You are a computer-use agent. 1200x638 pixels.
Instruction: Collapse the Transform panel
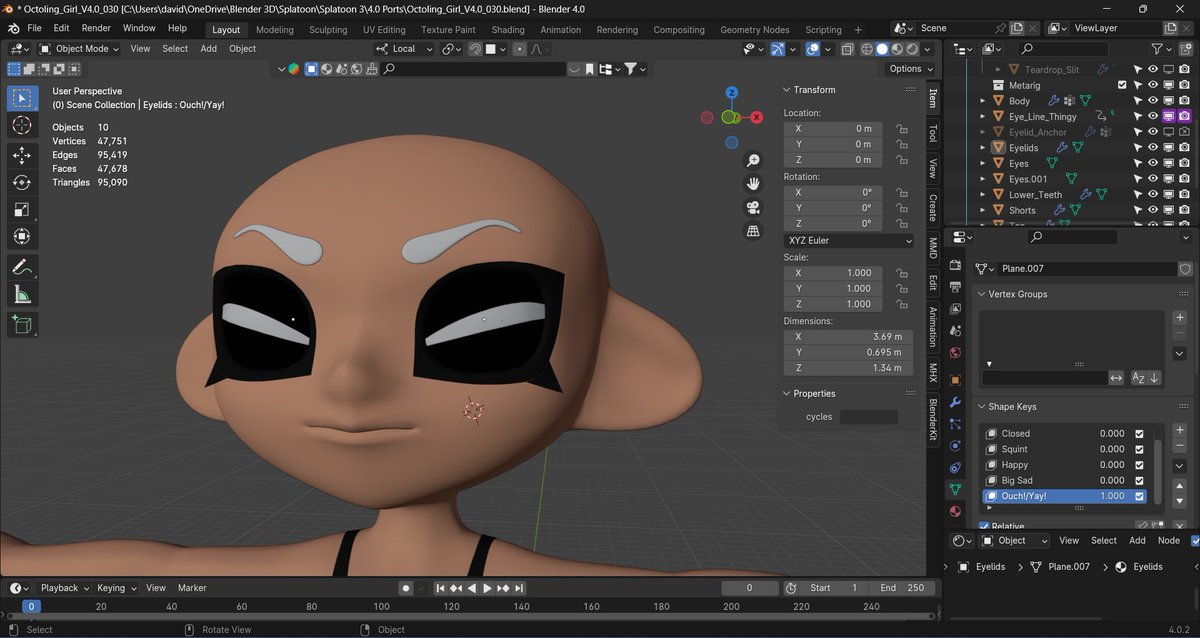[787, 90]
